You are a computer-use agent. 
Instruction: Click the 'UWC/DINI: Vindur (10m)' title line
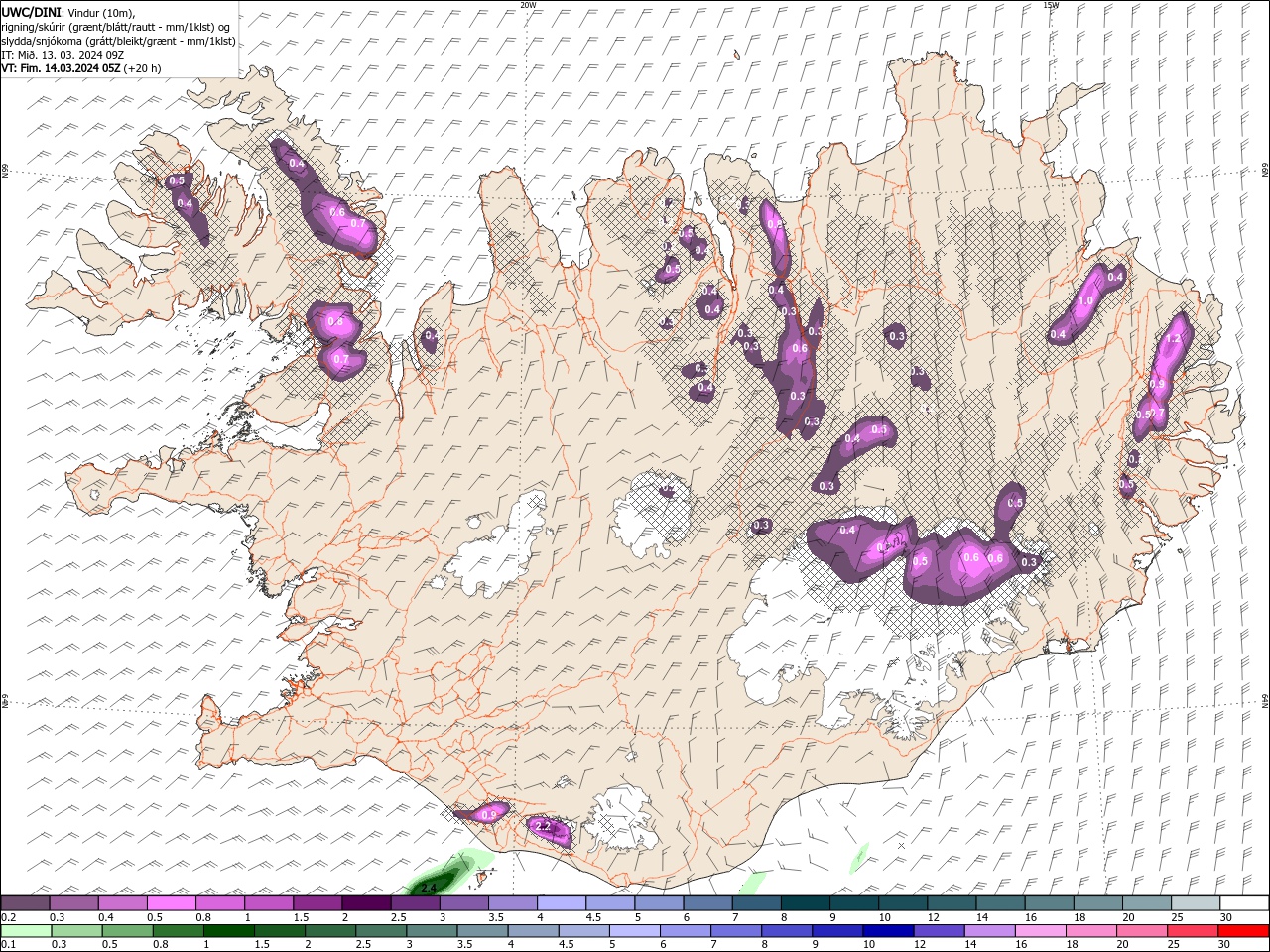(68, 12)
